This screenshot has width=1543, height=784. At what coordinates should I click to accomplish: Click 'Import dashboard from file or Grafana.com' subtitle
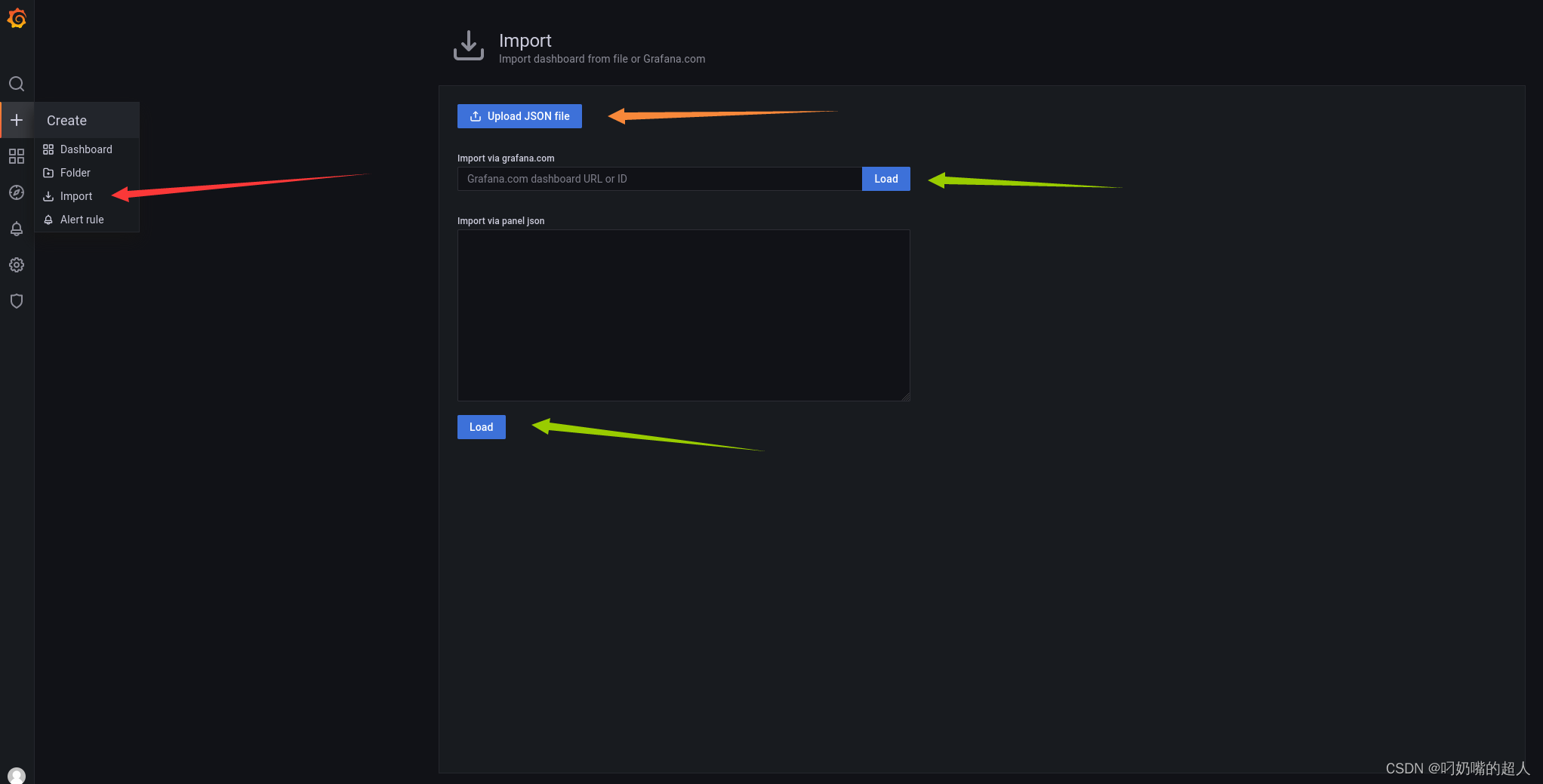tap(602, 59)
